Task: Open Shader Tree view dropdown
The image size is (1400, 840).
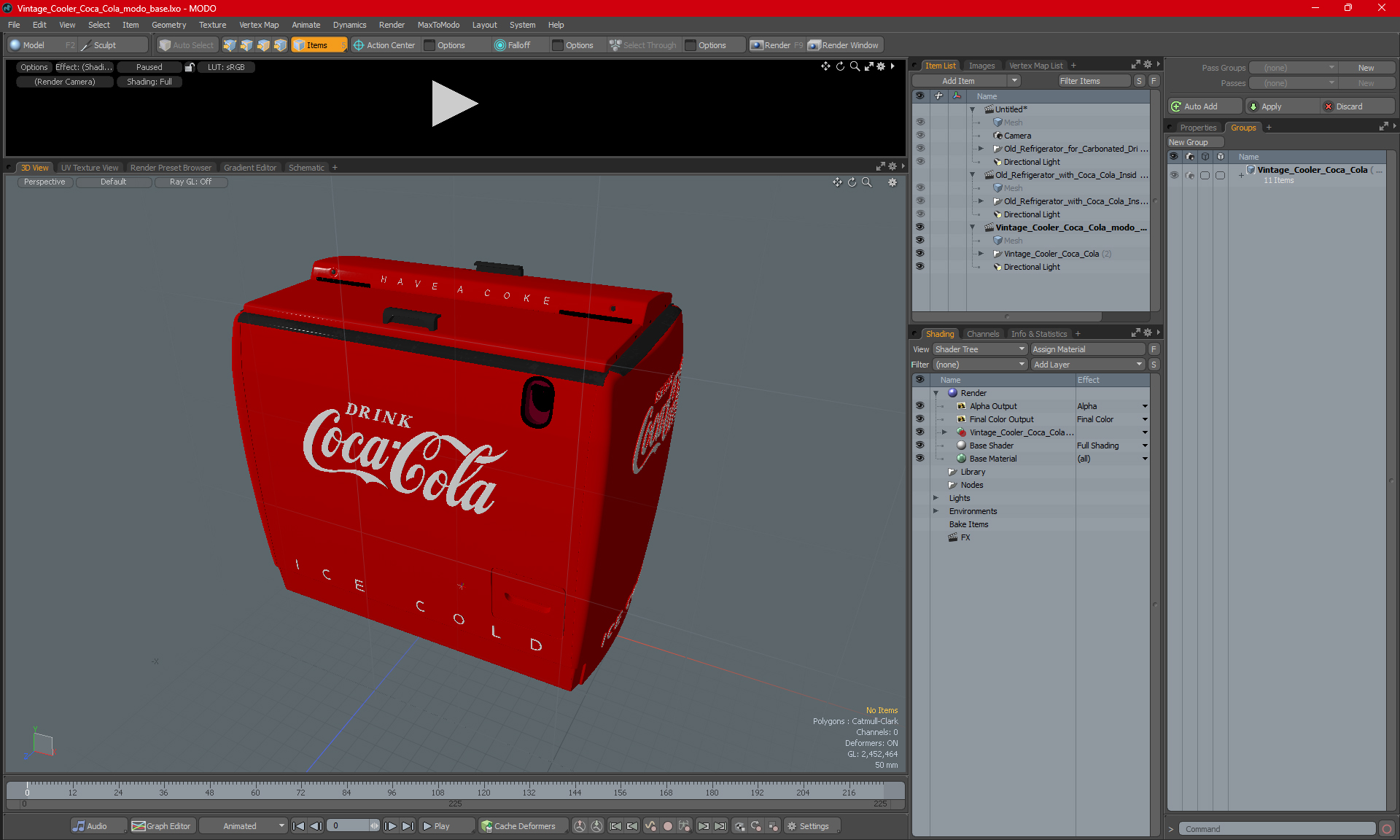Action: tap(979, 349)
